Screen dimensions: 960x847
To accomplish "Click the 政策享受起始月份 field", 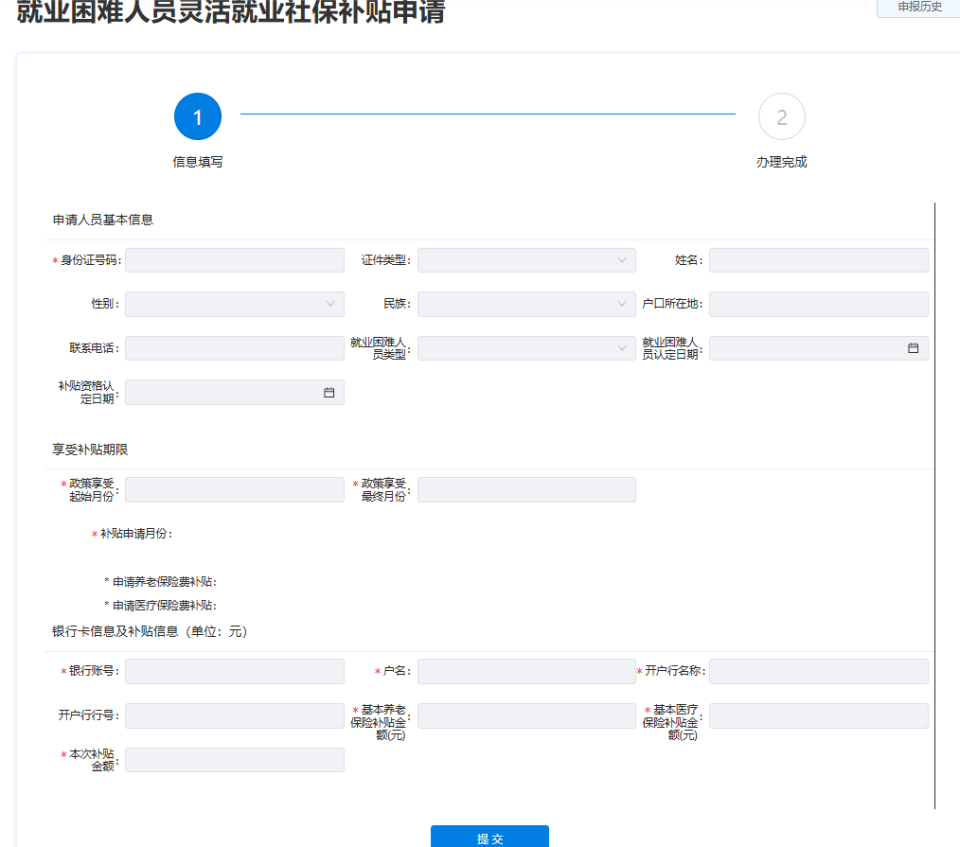I will [x=234, y=489].
